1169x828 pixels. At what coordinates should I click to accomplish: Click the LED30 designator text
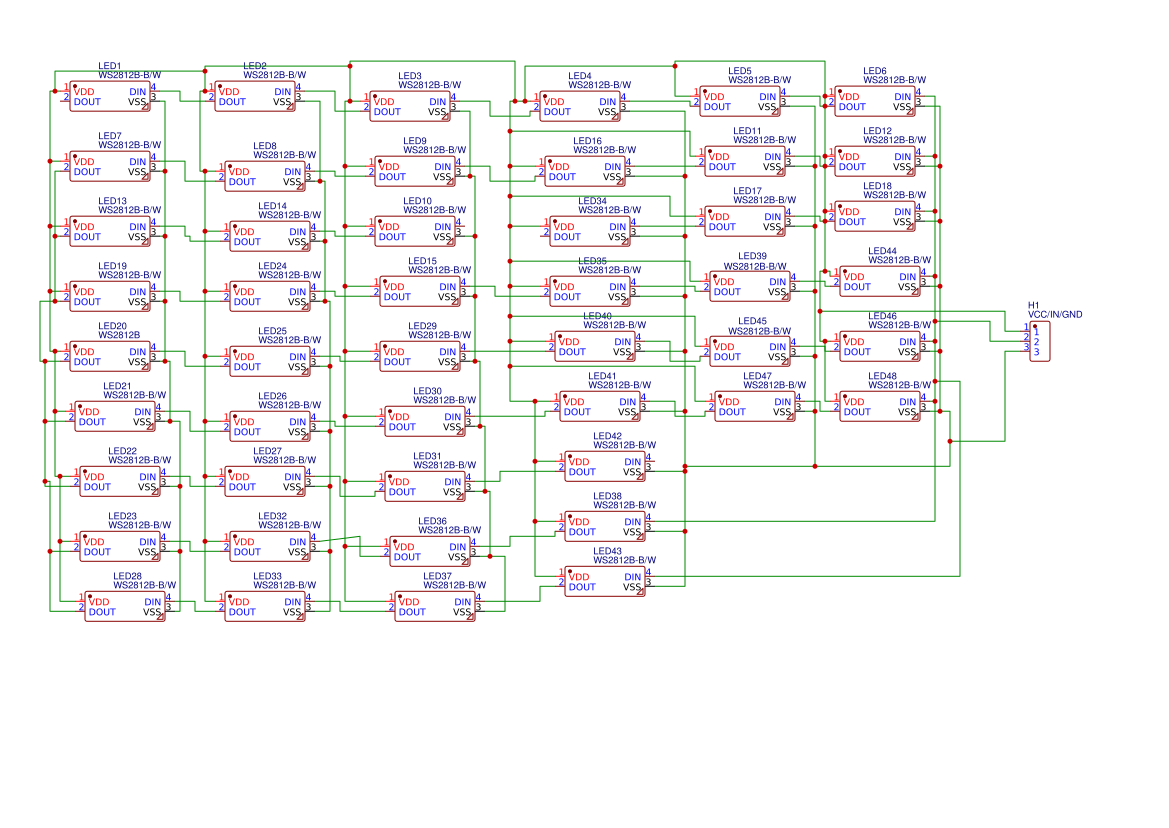(428, 391)
